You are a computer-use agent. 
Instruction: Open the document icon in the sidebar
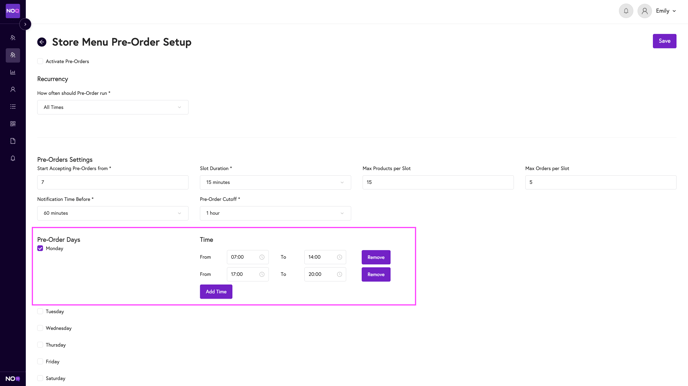coord(13,141)
